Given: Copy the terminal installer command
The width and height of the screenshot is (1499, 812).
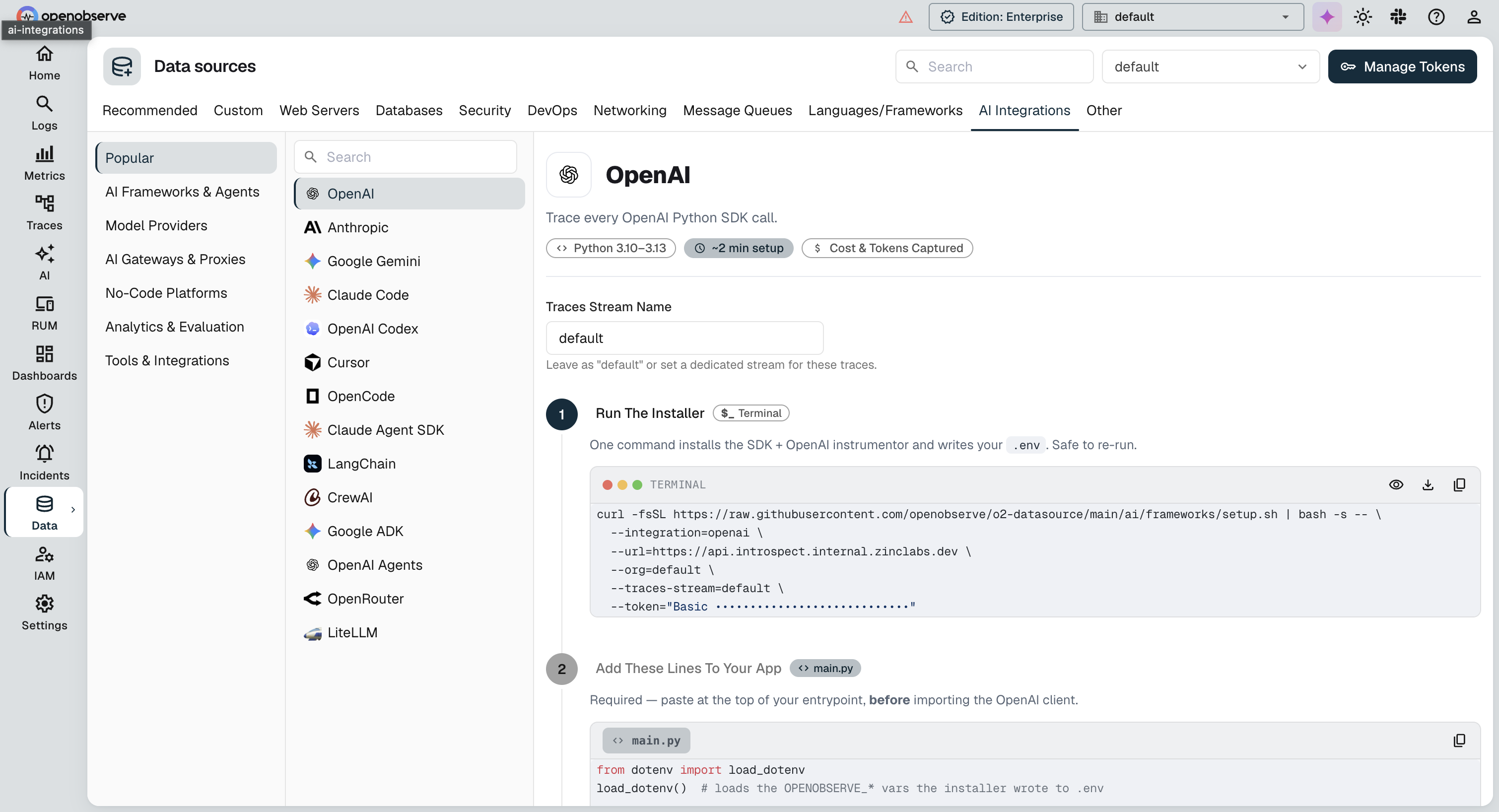Looking at the screenshot, I should (1459, 485).
